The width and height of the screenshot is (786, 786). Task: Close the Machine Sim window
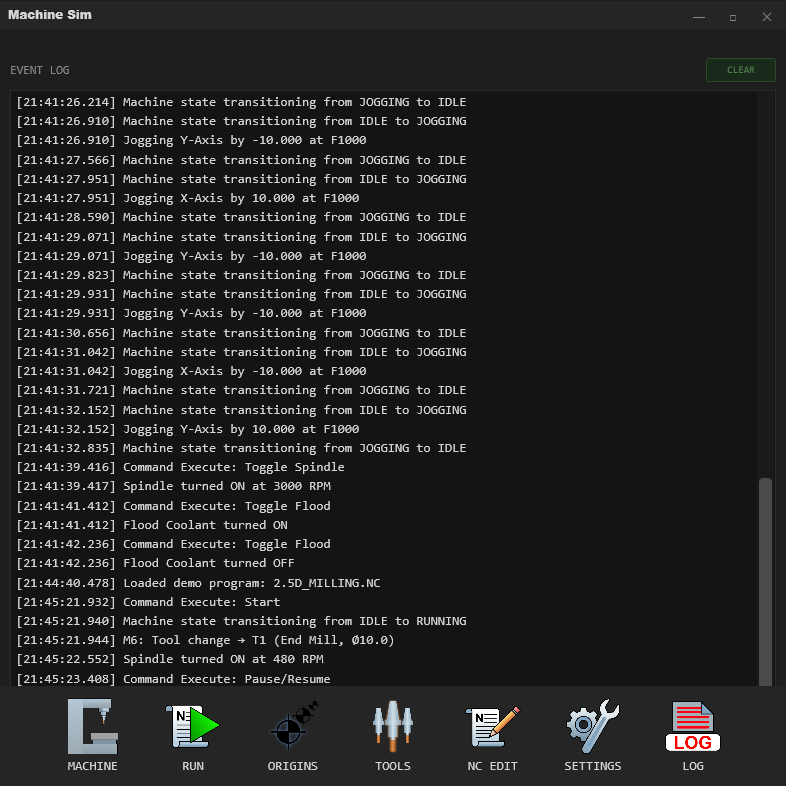click(766, 17)
